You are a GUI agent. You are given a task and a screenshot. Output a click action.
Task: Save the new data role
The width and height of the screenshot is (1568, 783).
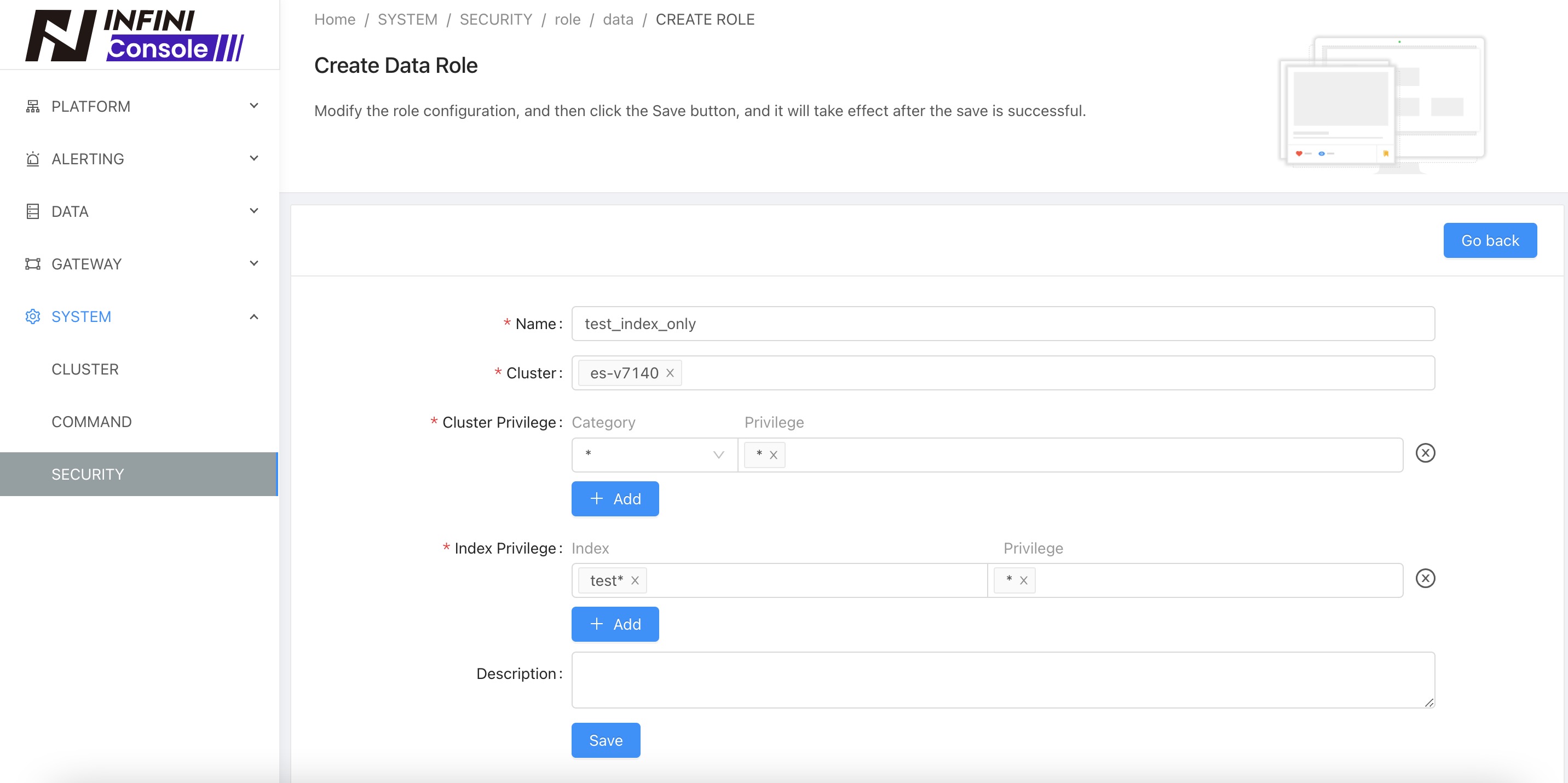click(606, 740)
